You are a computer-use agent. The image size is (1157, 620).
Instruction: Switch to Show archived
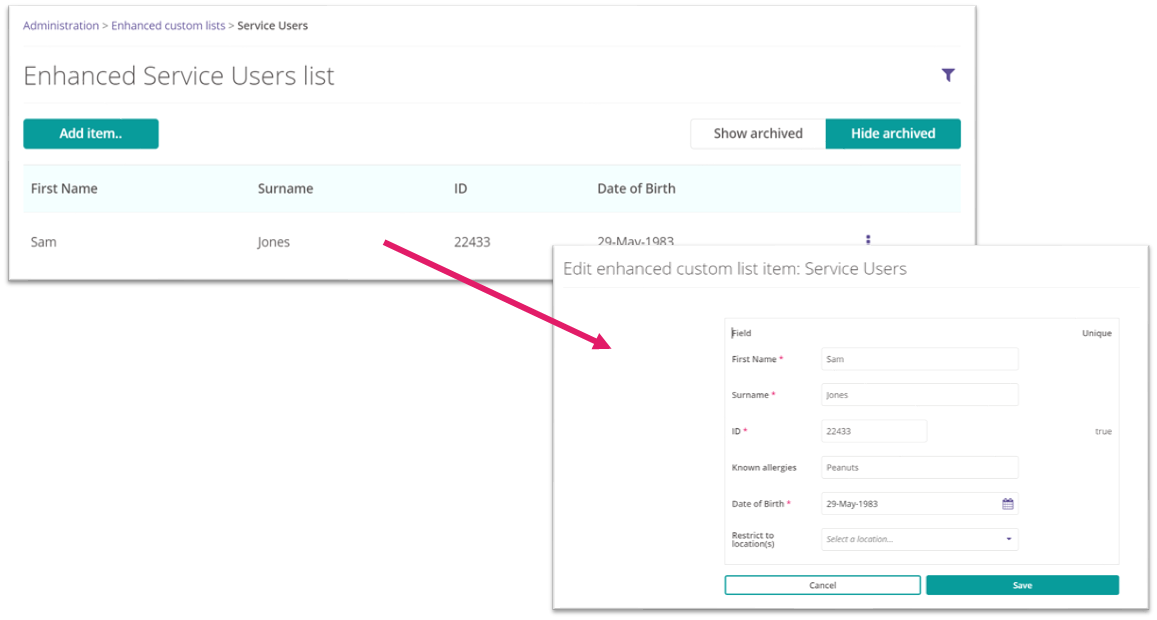point(758,134)
